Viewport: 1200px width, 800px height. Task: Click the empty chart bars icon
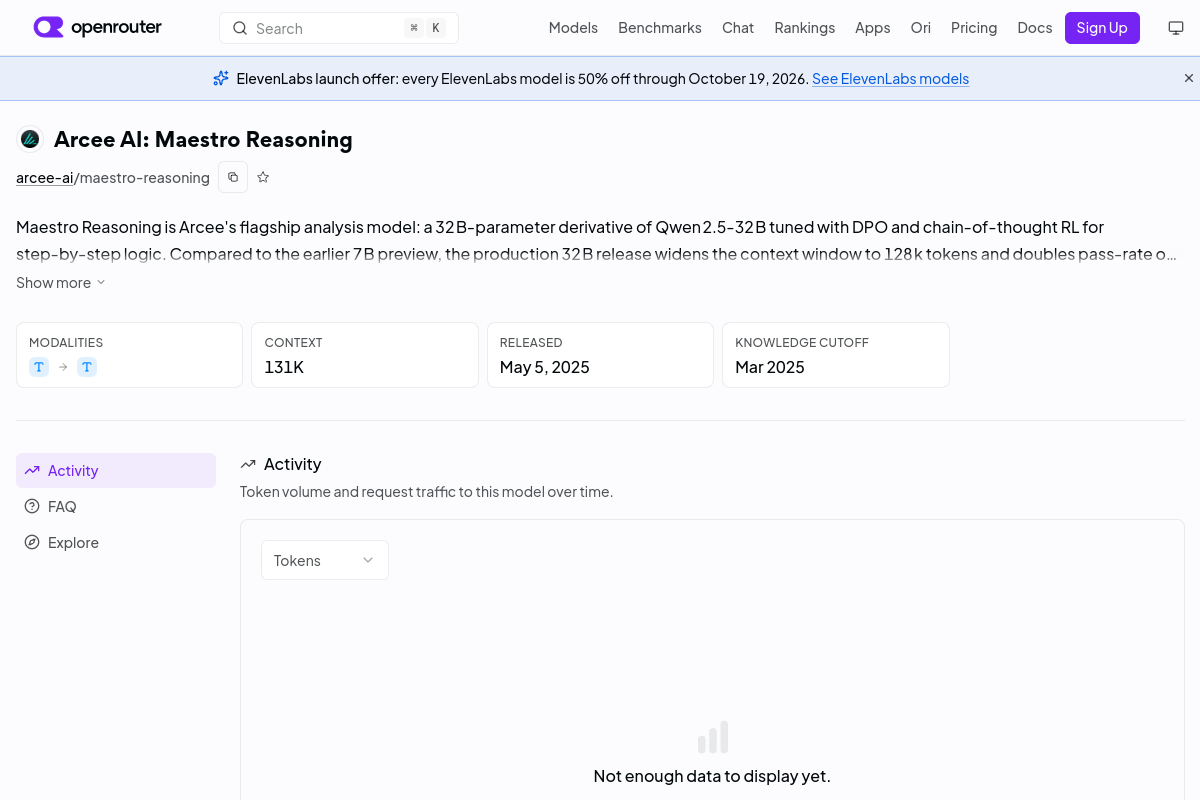(x=712, y=737)
